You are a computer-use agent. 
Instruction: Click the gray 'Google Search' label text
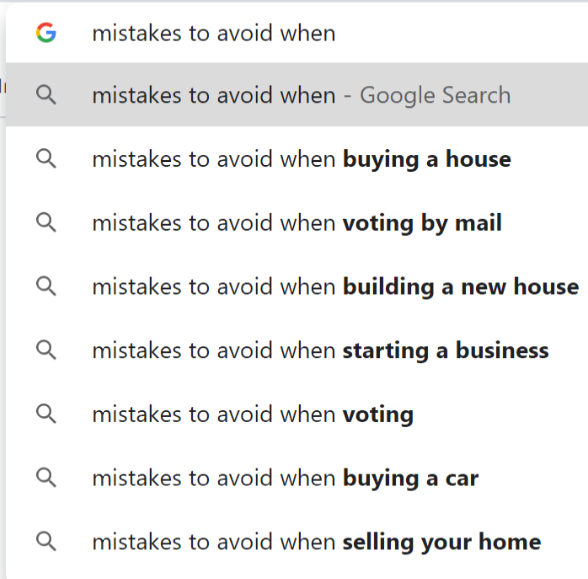tap(435, 95)
